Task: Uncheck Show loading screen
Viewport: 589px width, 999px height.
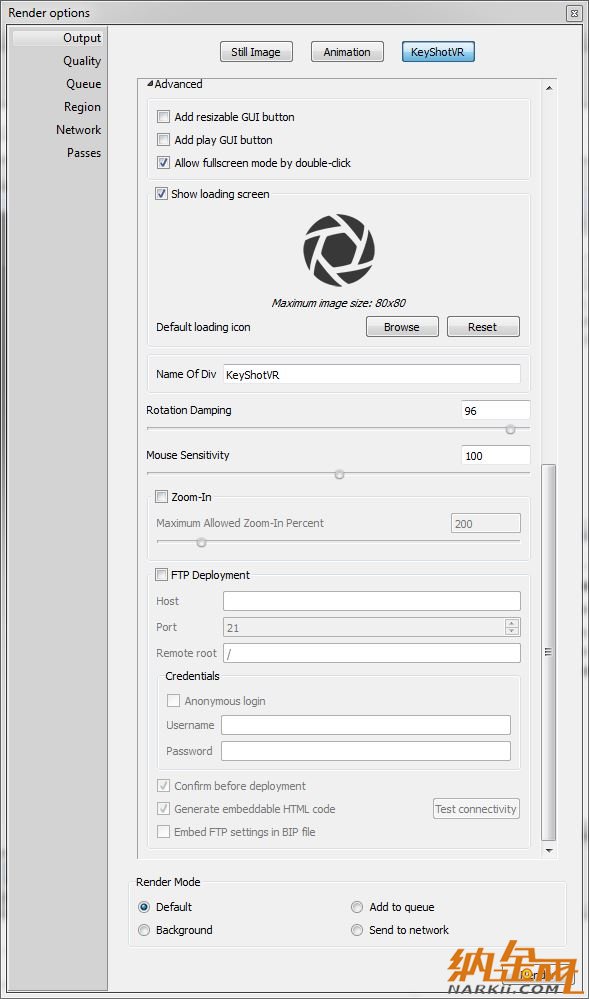Action: tap(161, 194)
